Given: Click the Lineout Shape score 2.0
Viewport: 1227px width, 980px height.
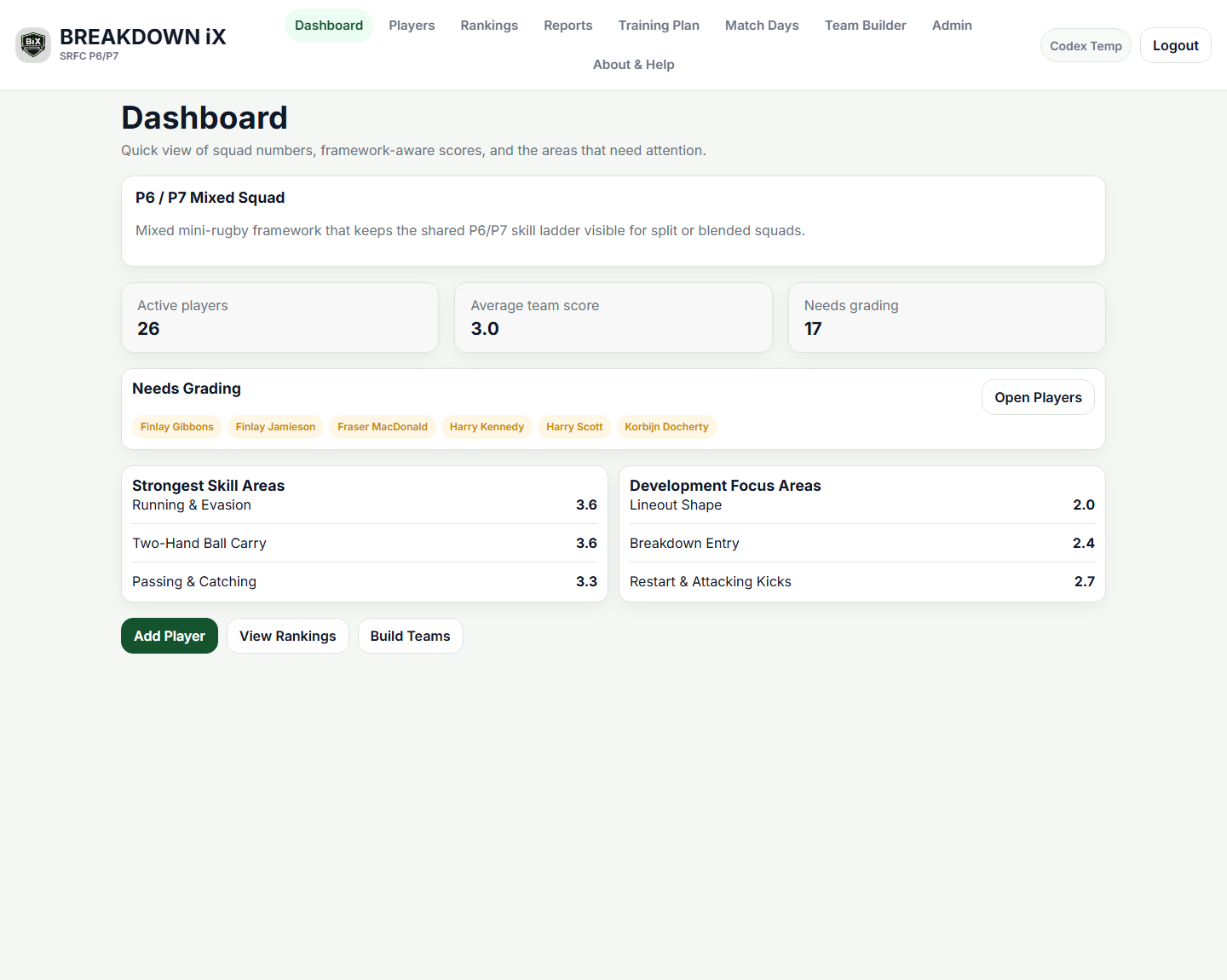Looking at the screenshot, I should coord(1084,504).
